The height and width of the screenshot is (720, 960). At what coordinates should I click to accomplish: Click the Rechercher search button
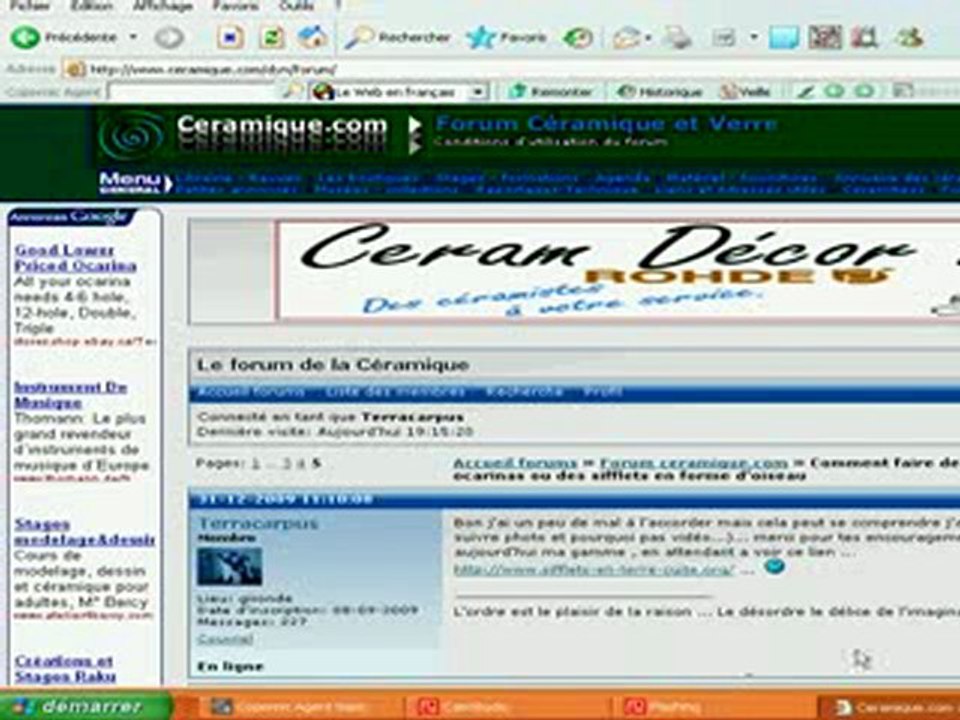[x=397, y=38]
